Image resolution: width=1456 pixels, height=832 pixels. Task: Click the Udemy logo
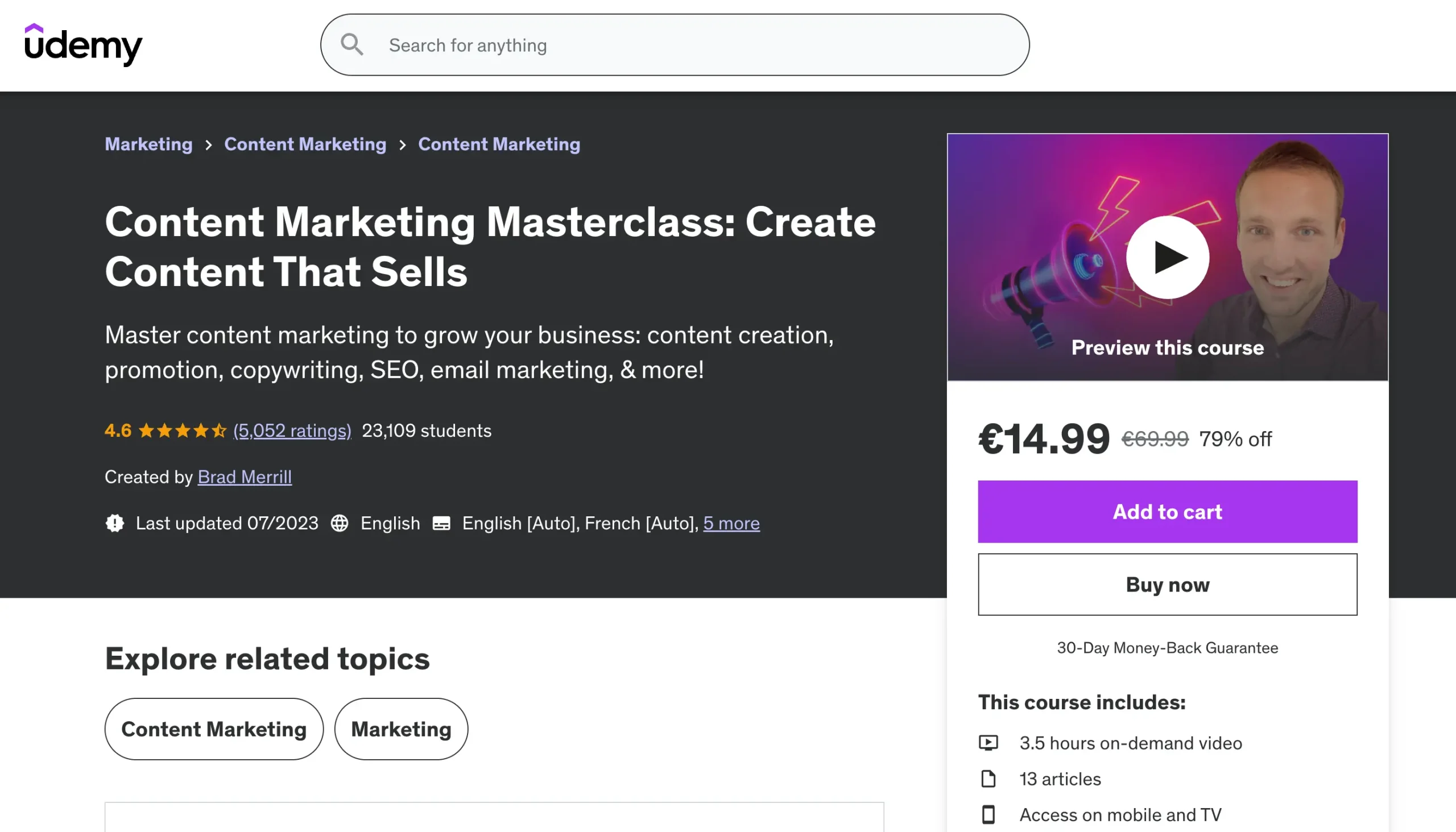coord(83,44)
